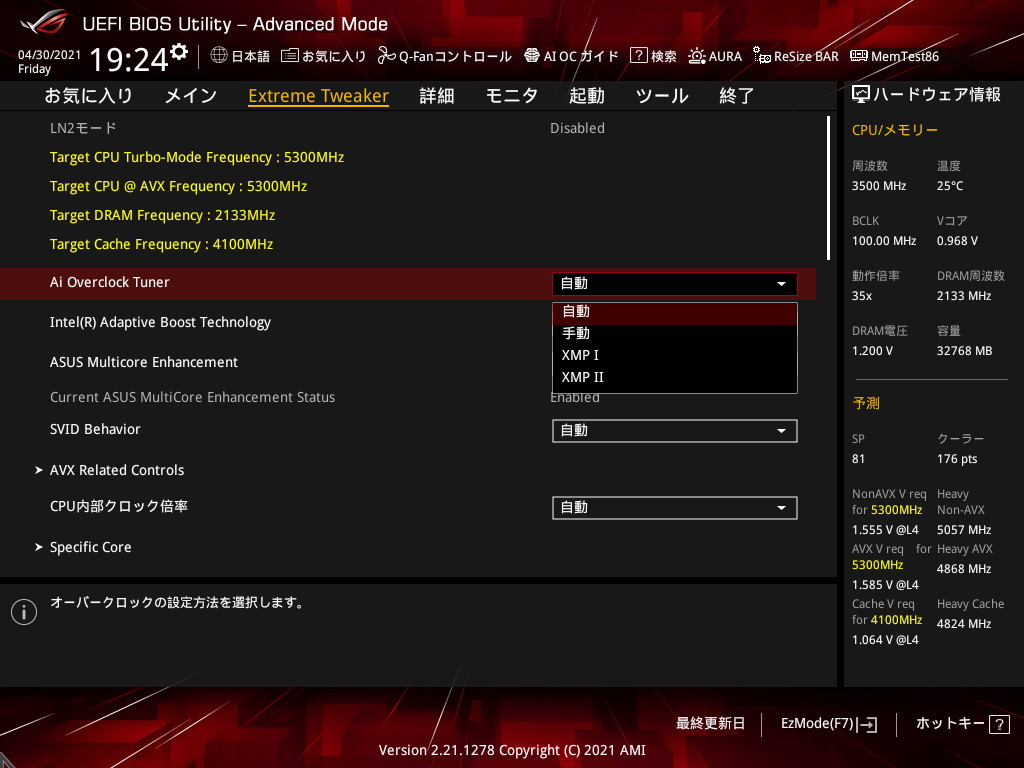Click the EzMode exit arrow icon

pyautogui.click(x=867, y=724)
